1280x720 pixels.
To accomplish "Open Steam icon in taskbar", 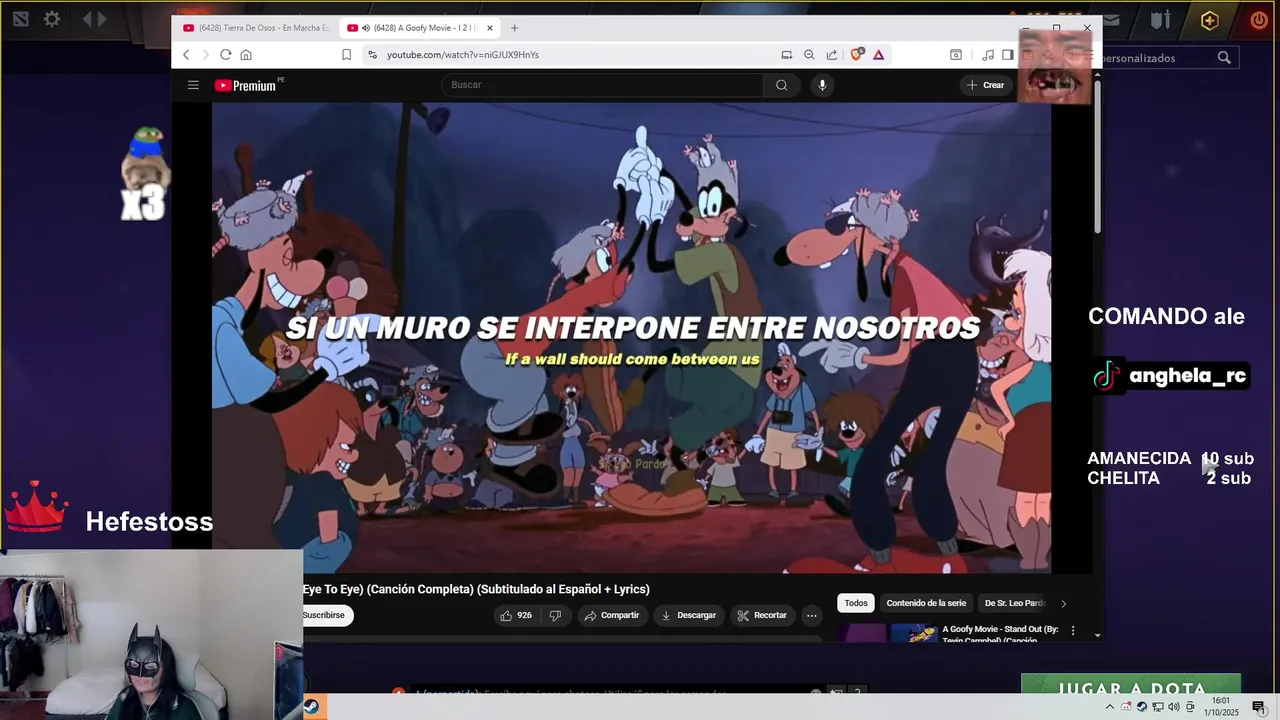I will tap(312, 707).
